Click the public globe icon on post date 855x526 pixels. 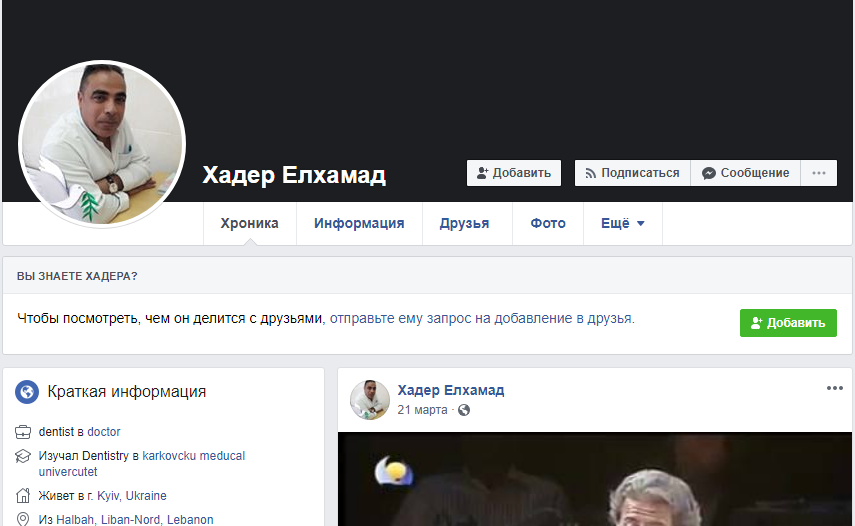pos(464,410)
